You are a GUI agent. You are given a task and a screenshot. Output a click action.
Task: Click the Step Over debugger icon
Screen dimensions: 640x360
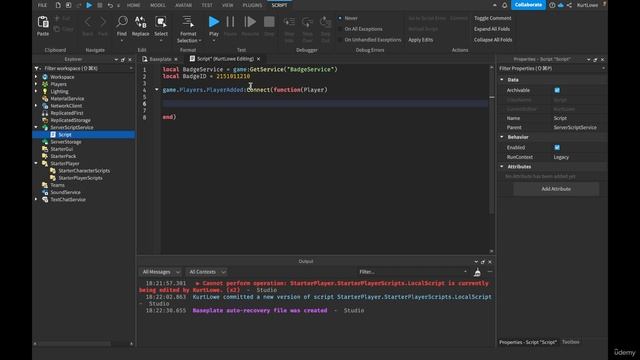[307, 22]
